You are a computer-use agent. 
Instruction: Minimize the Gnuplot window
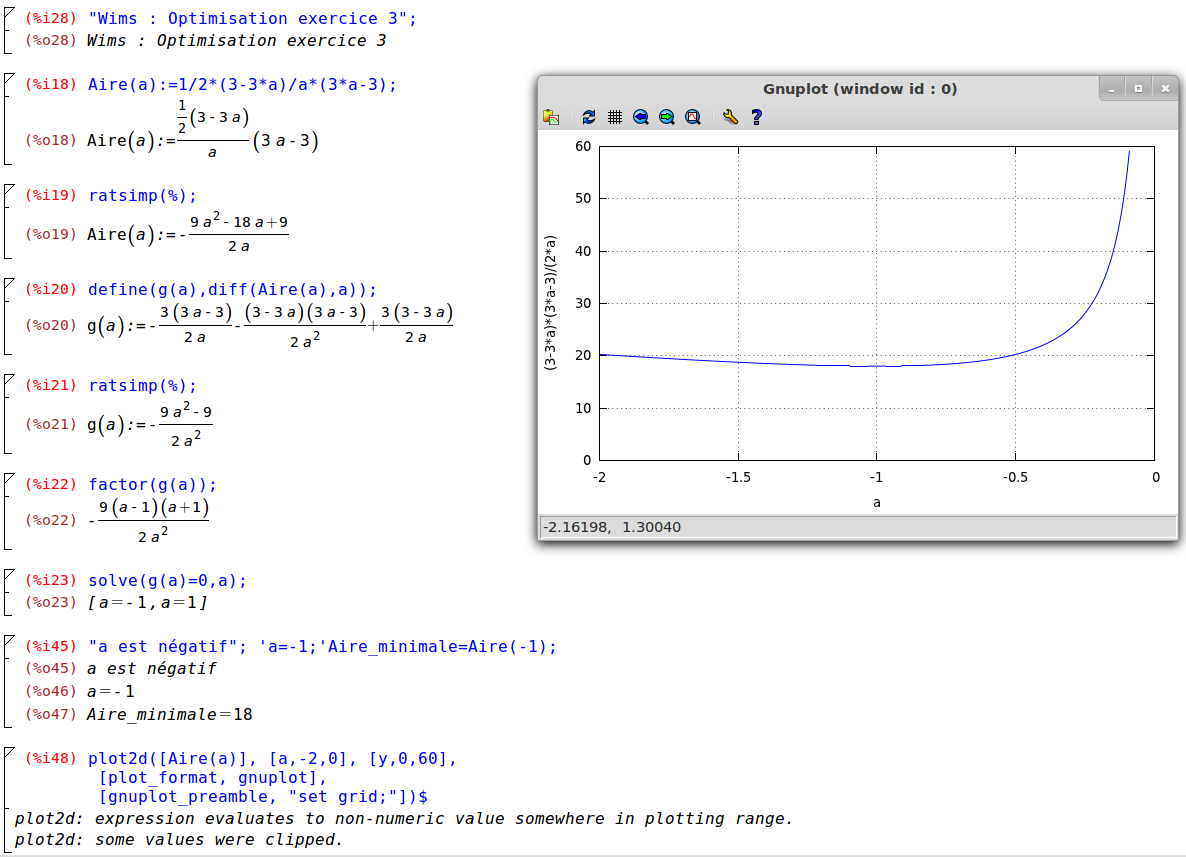tap(1113, 89)
